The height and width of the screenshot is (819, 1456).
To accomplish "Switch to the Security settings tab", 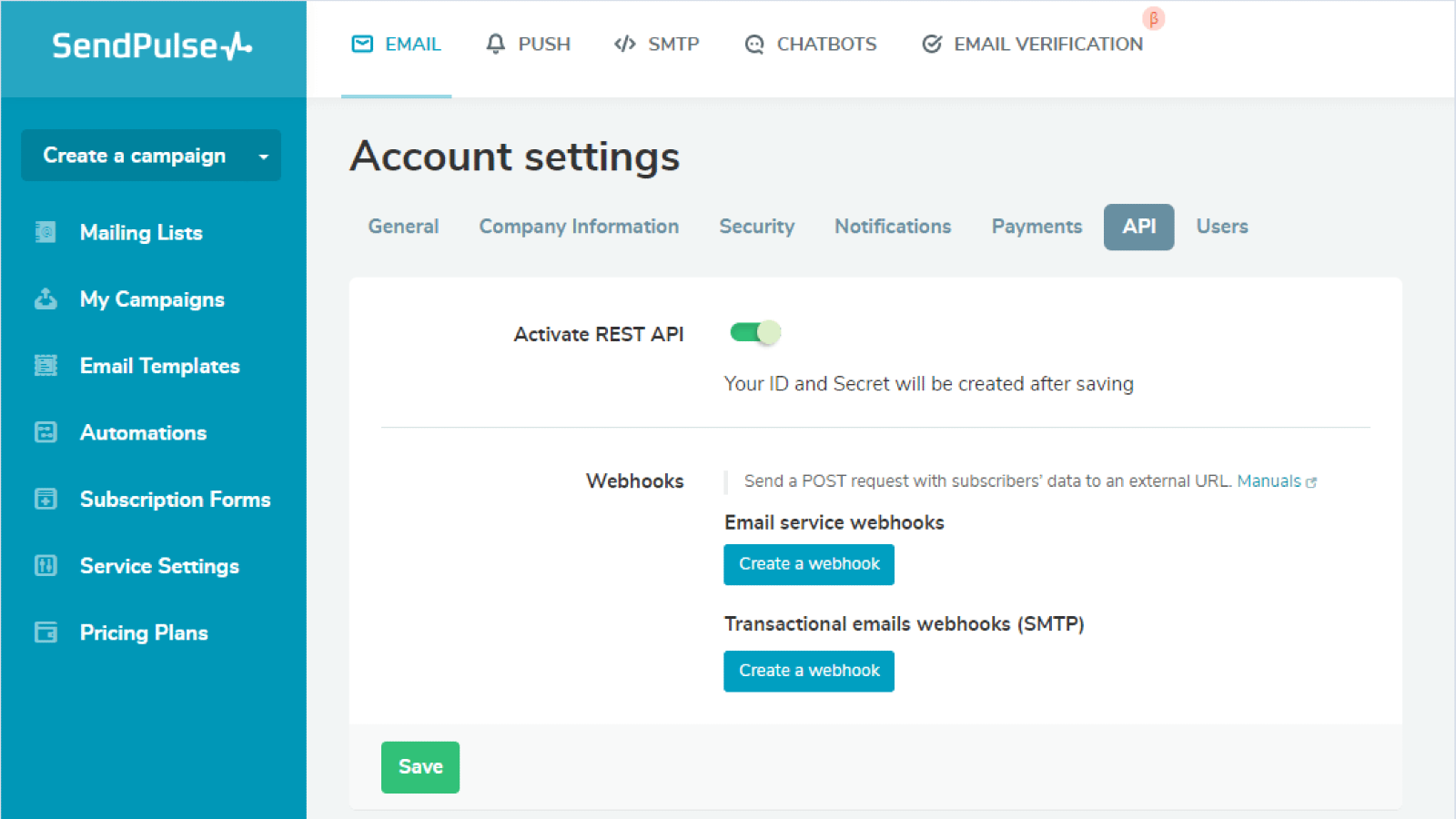I will (756, 227).
